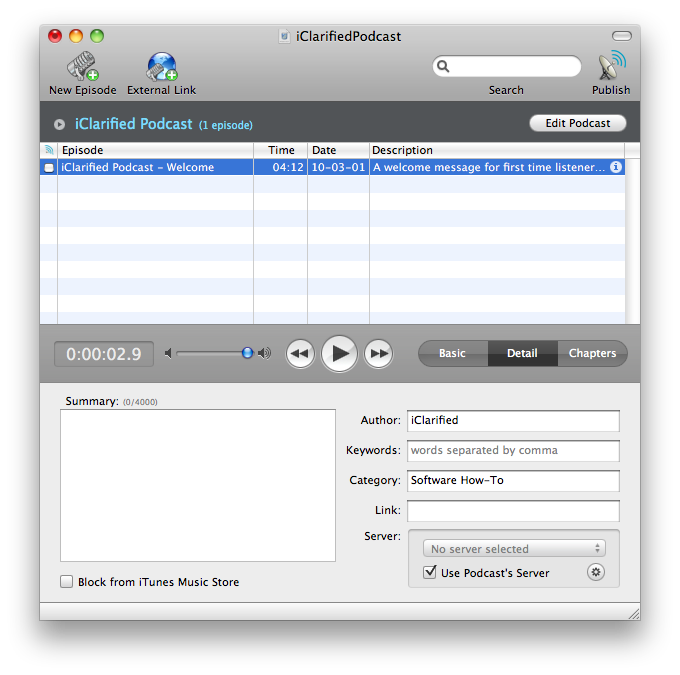Adjust the volume slider knob
Screen dimensions: 680x675
(x=247, y=353)
